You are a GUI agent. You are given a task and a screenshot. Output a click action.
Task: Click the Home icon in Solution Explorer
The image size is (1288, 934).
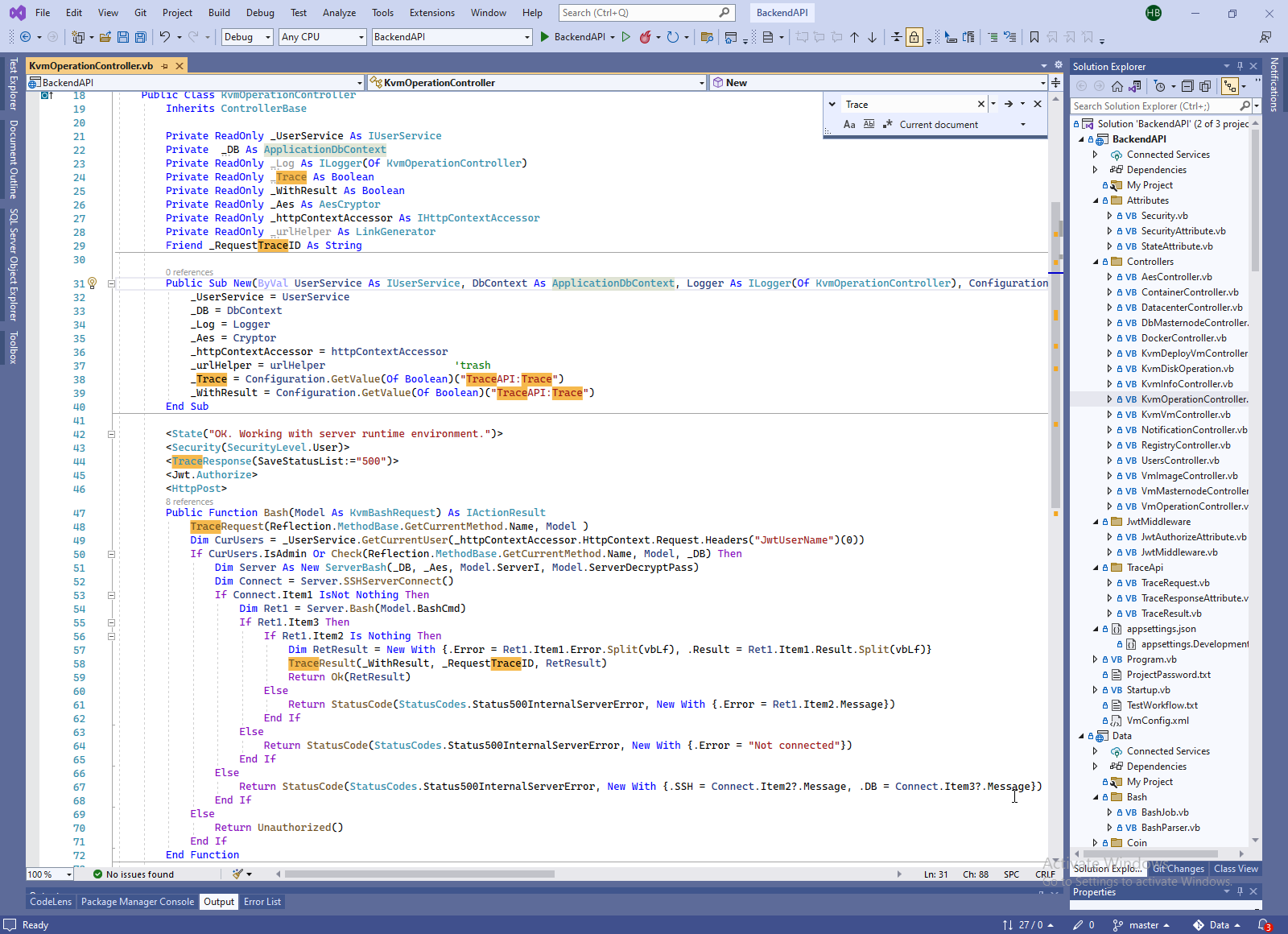tap(1117, 86)
